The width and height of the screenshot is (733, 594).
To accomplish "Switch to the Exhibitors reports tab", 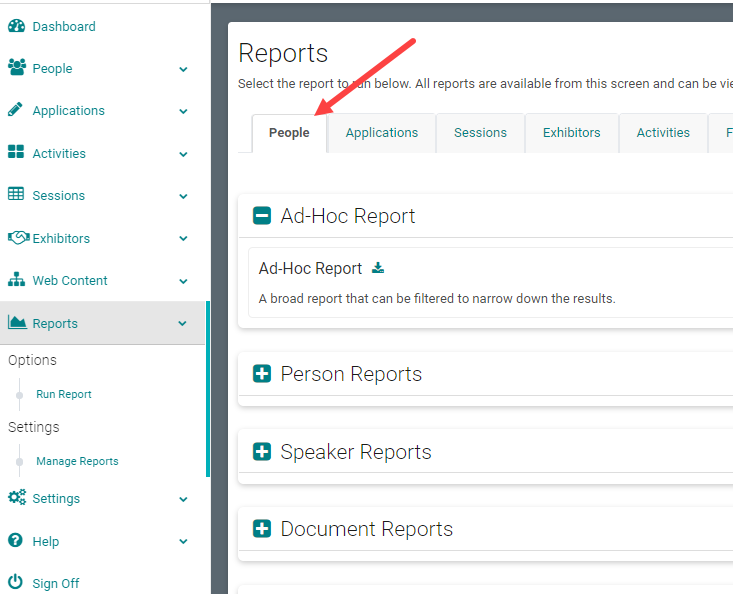I will pyautogui.click(x=571, y=133).
